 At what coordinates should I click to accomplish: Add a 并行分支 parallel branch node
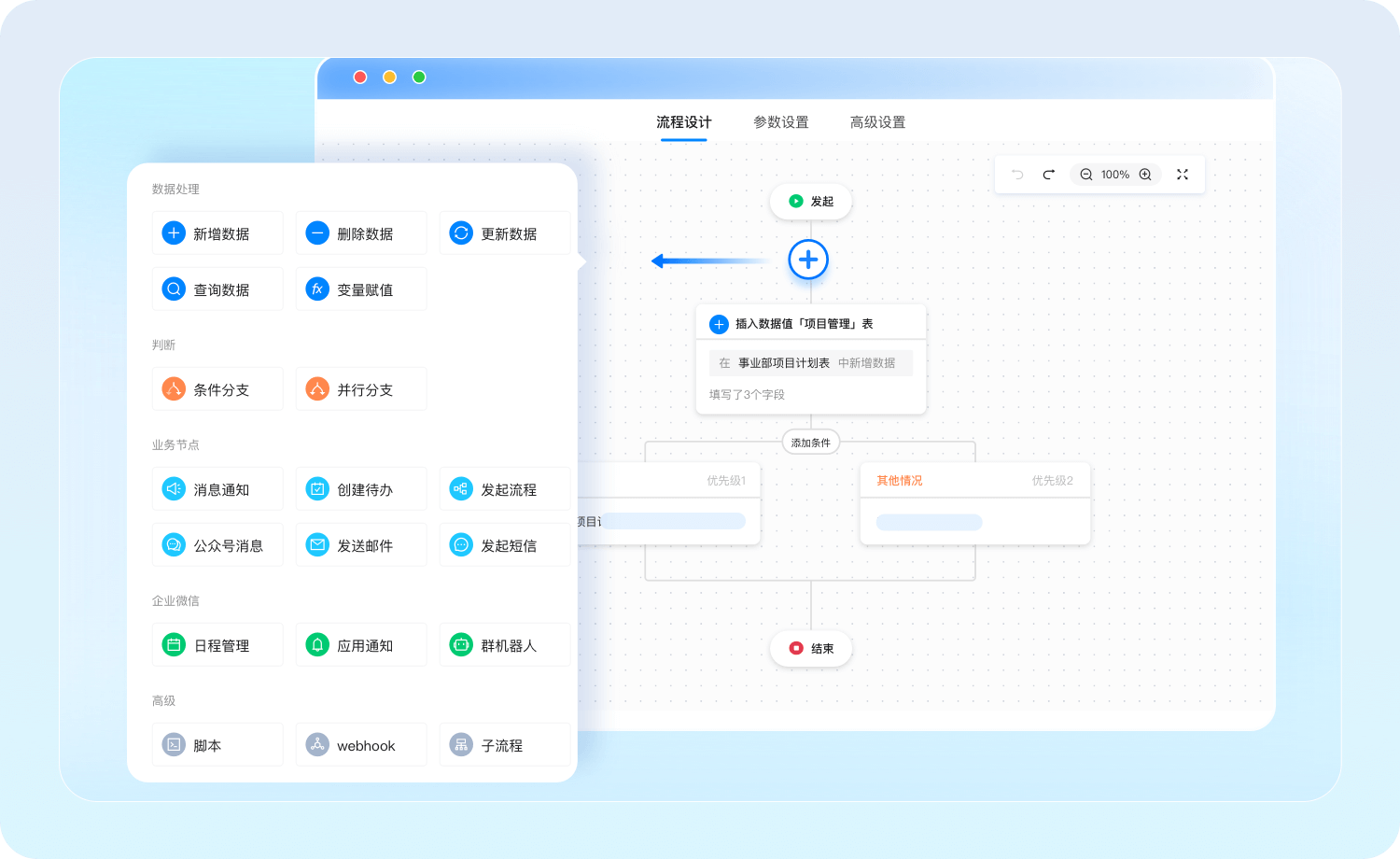[x=360, y=389]
